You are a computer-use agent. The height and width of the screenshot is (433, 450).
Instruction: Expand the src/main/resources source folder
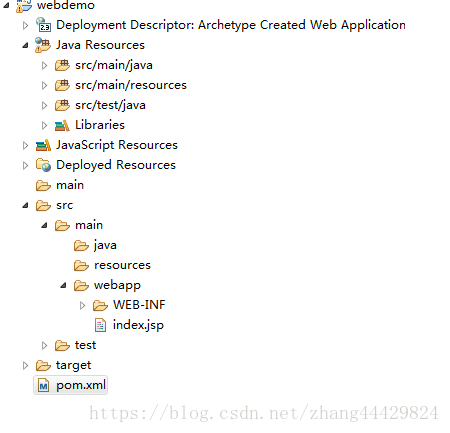point(44,85)
